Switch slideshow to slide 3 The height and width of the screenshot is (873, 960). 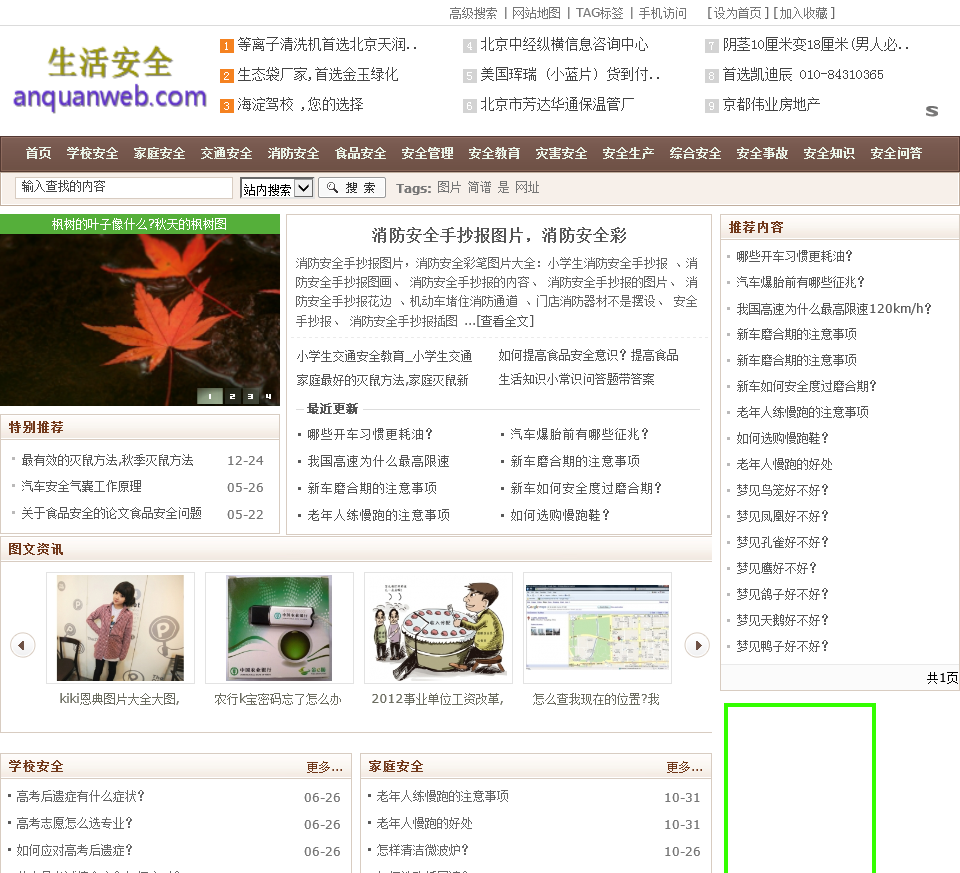(250, 396)
